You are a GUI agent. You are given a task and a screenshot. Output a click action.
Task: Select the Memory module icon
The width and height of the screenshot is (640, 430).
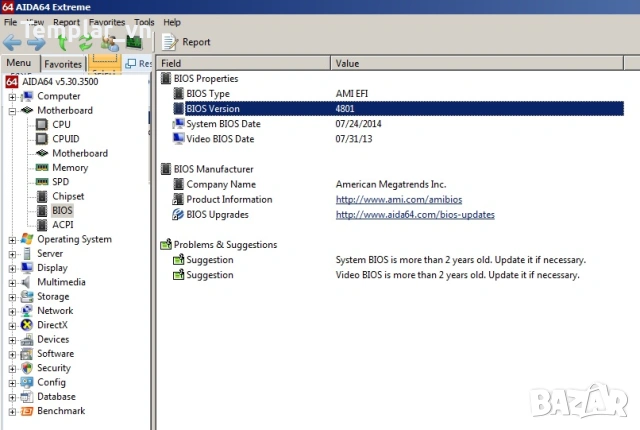coord(42,167)
